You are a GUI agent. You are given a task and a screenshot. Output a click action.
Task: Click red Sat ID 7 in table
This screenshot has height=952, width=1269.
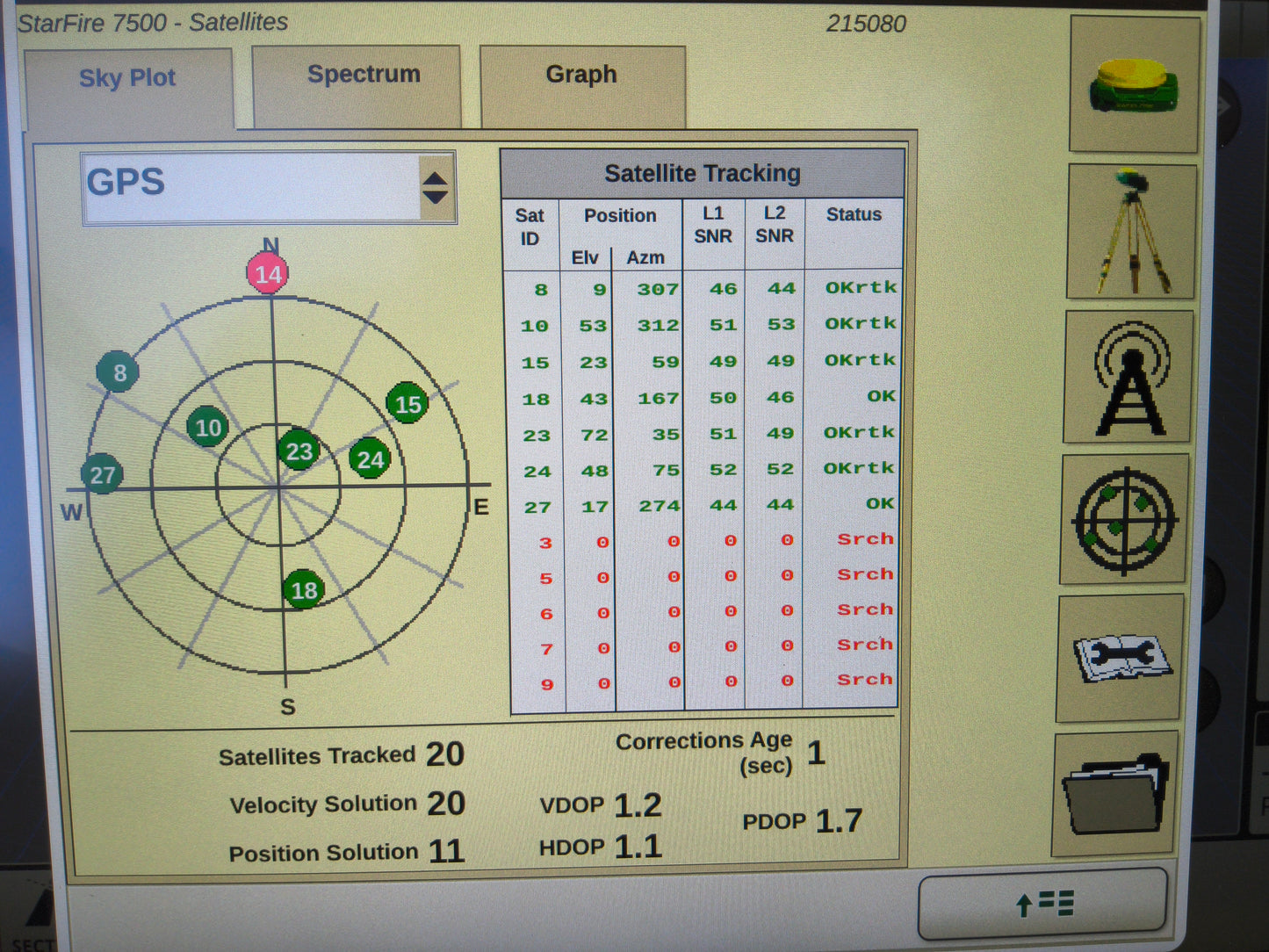(547, 649)
